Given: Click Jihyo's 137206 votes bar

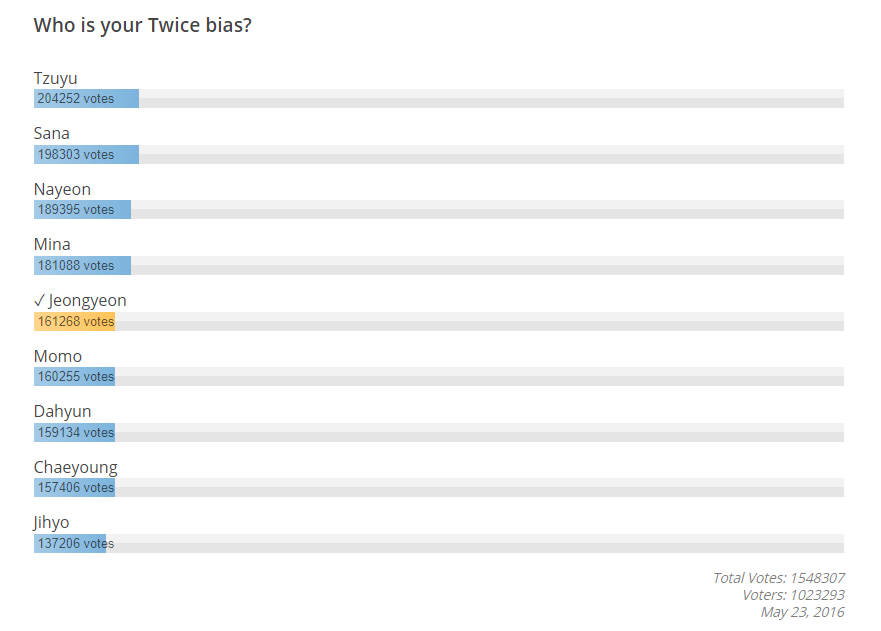Looking at the screenshot, I should (70, 544).
